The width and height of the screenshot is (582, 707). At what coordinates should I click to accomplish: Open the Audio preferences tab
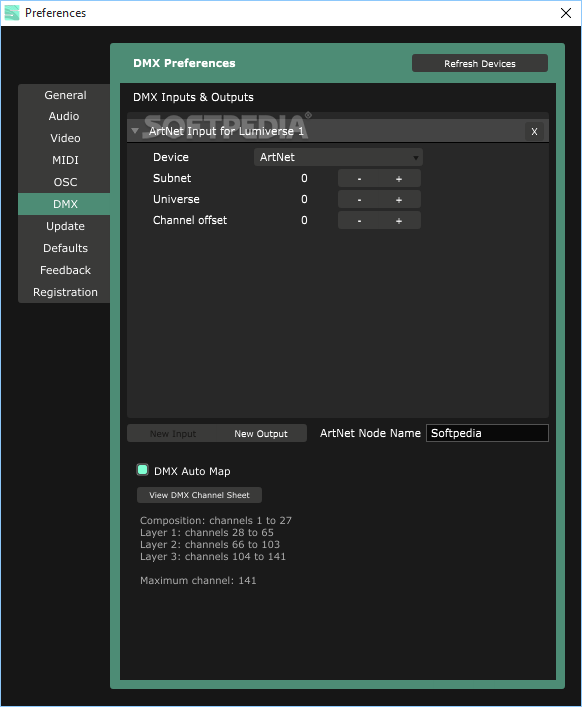[65, 116]
